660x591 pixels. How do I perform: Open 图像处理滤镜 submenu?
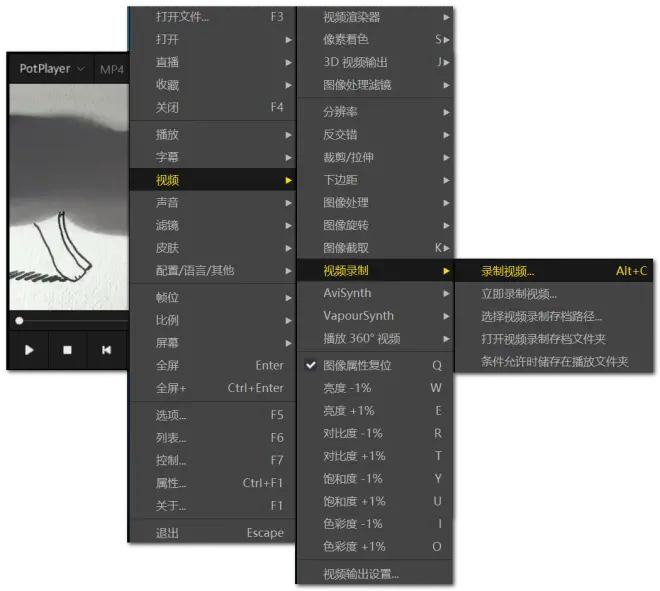click(x=375, y=85)
